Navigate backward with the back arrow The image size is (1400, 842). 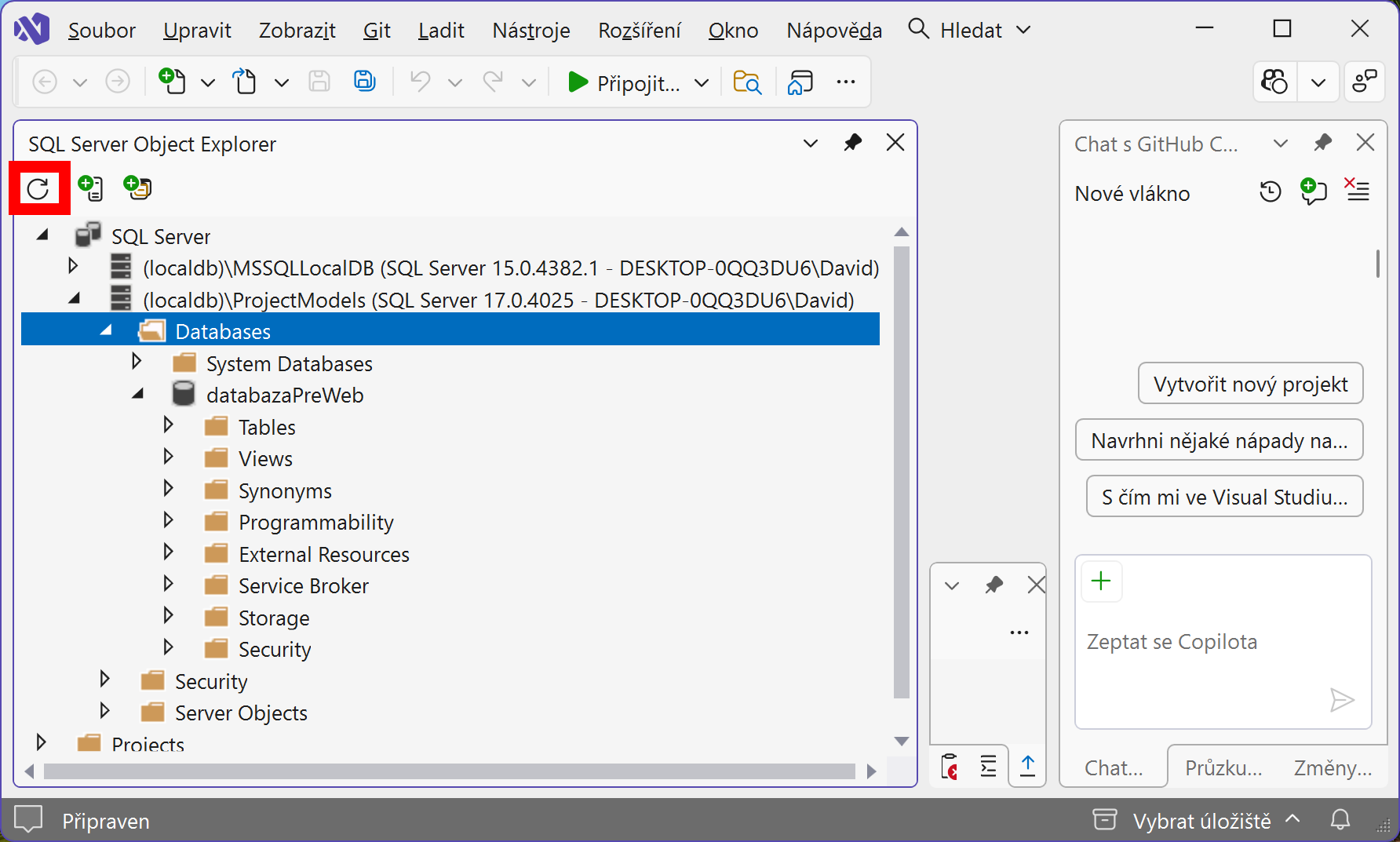45,82
